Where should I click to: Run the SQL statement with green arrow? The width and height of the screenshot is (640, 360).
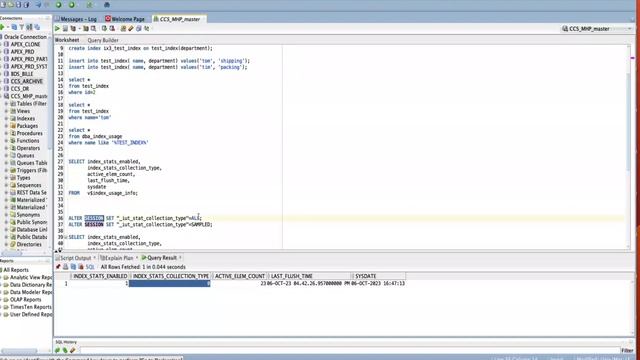coord(58,29)
